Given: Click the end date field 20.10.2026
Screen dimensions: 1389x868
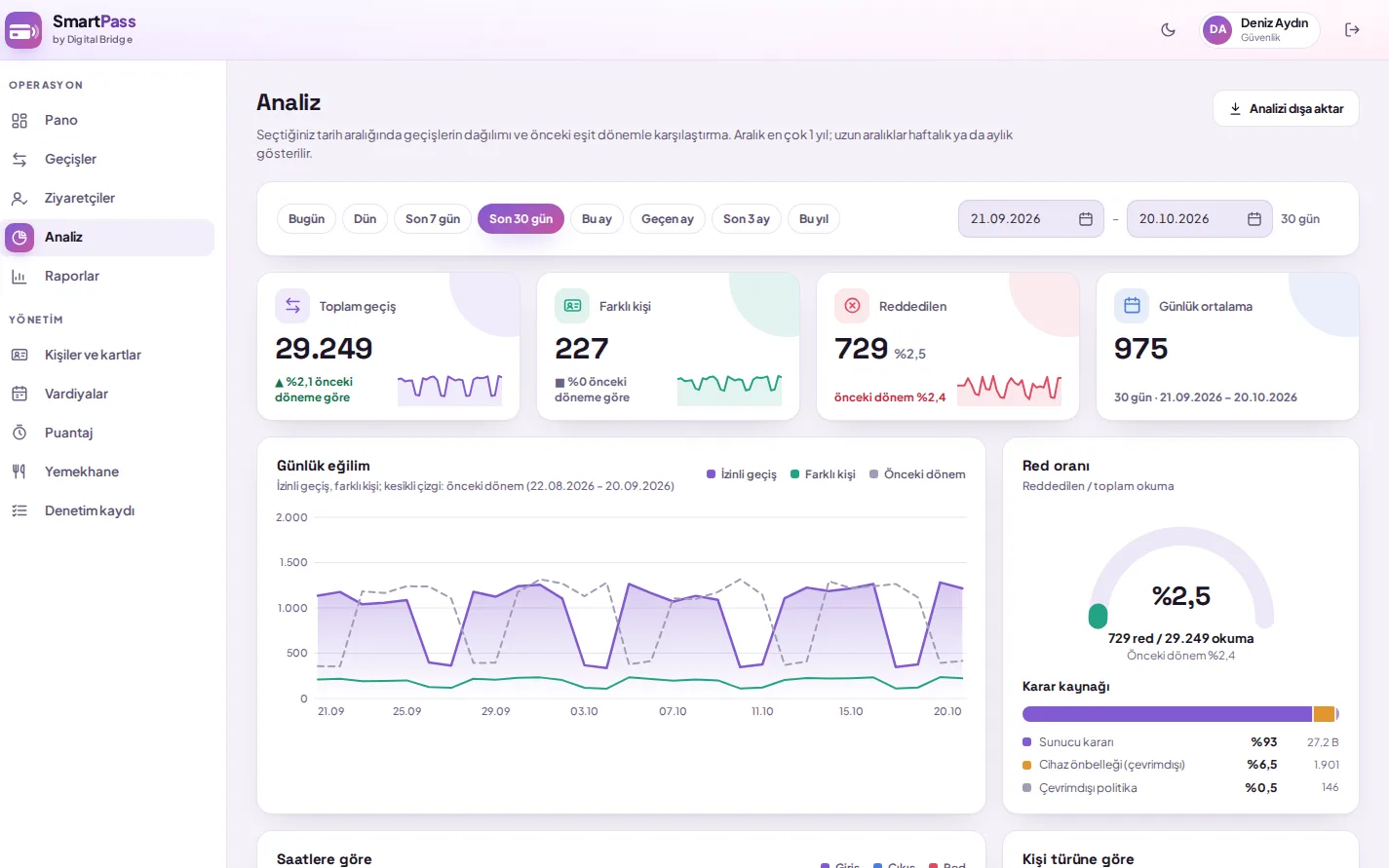Looking at the screenshot, I should (1200, 219).
